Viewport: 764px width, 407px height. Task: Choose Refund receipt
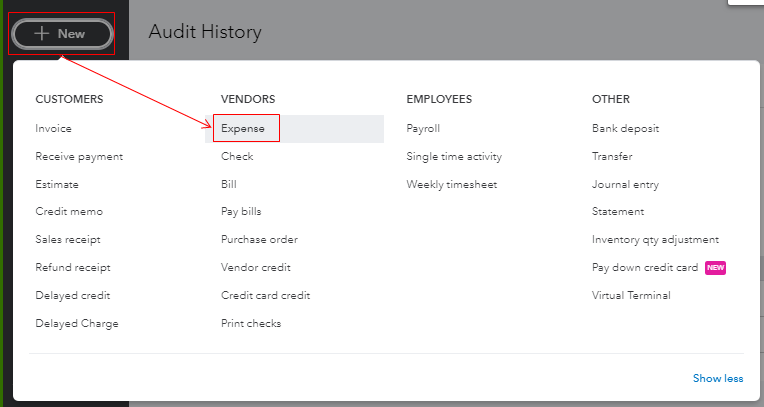73,268
